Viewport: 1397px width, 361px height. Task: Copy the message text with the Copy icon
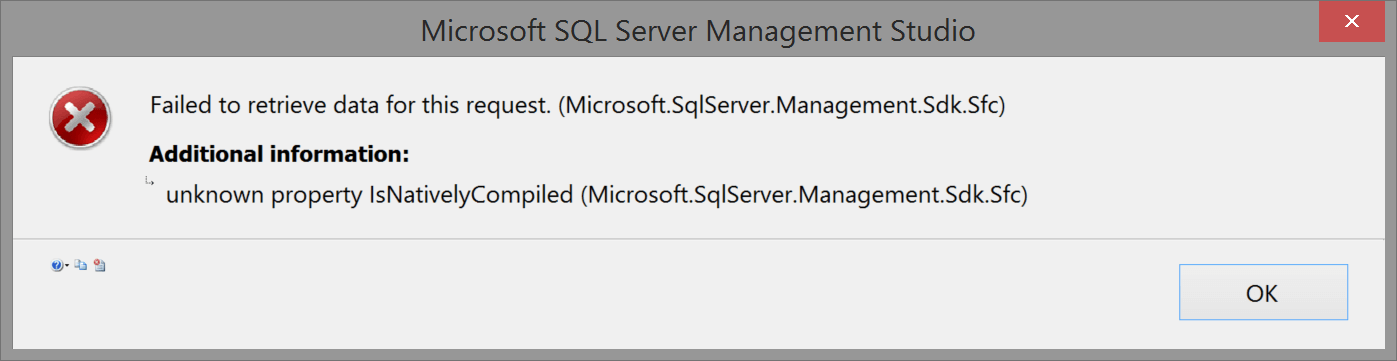(81, 265)
